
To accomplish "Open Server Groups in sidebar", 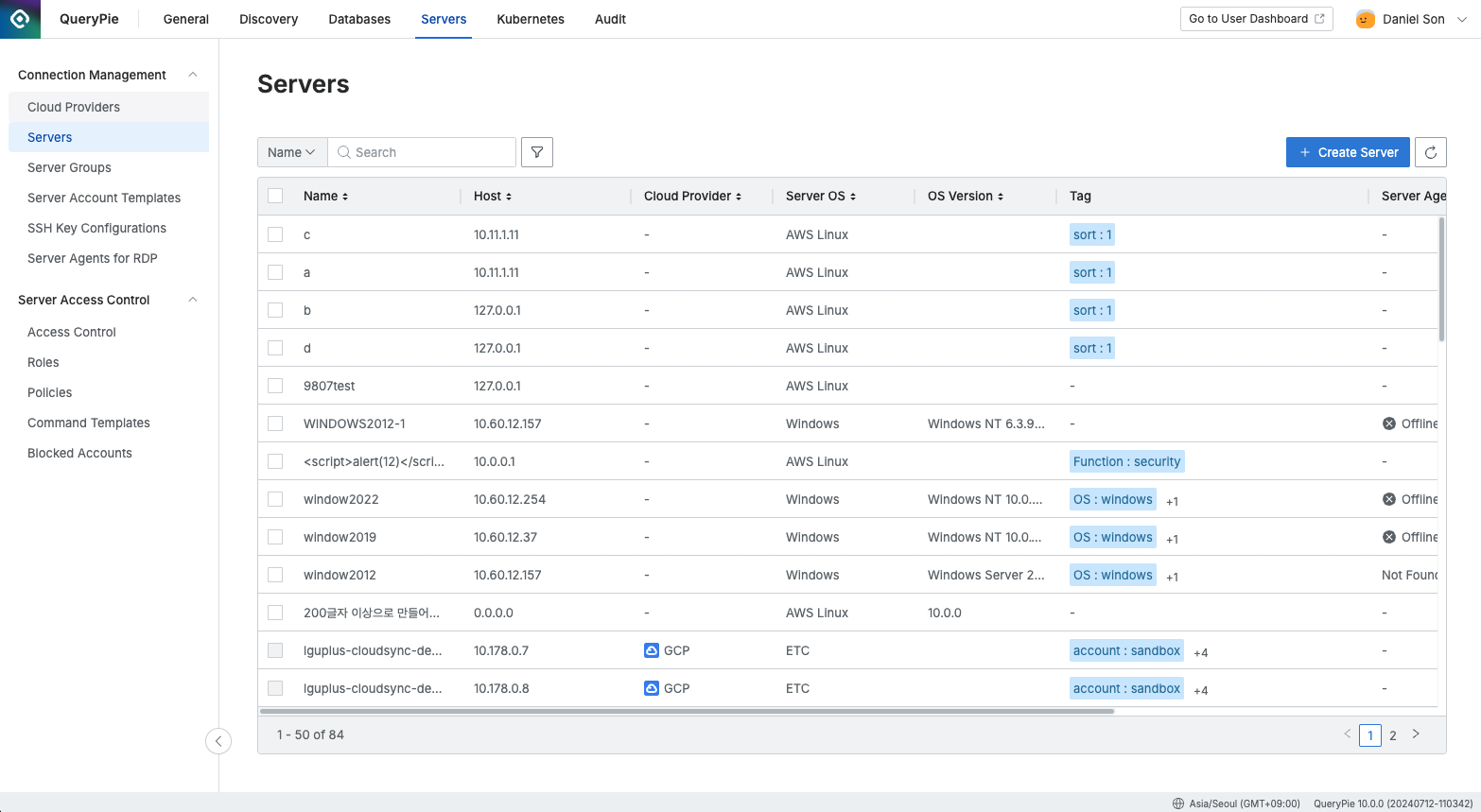I will click(x=109, y=167).
